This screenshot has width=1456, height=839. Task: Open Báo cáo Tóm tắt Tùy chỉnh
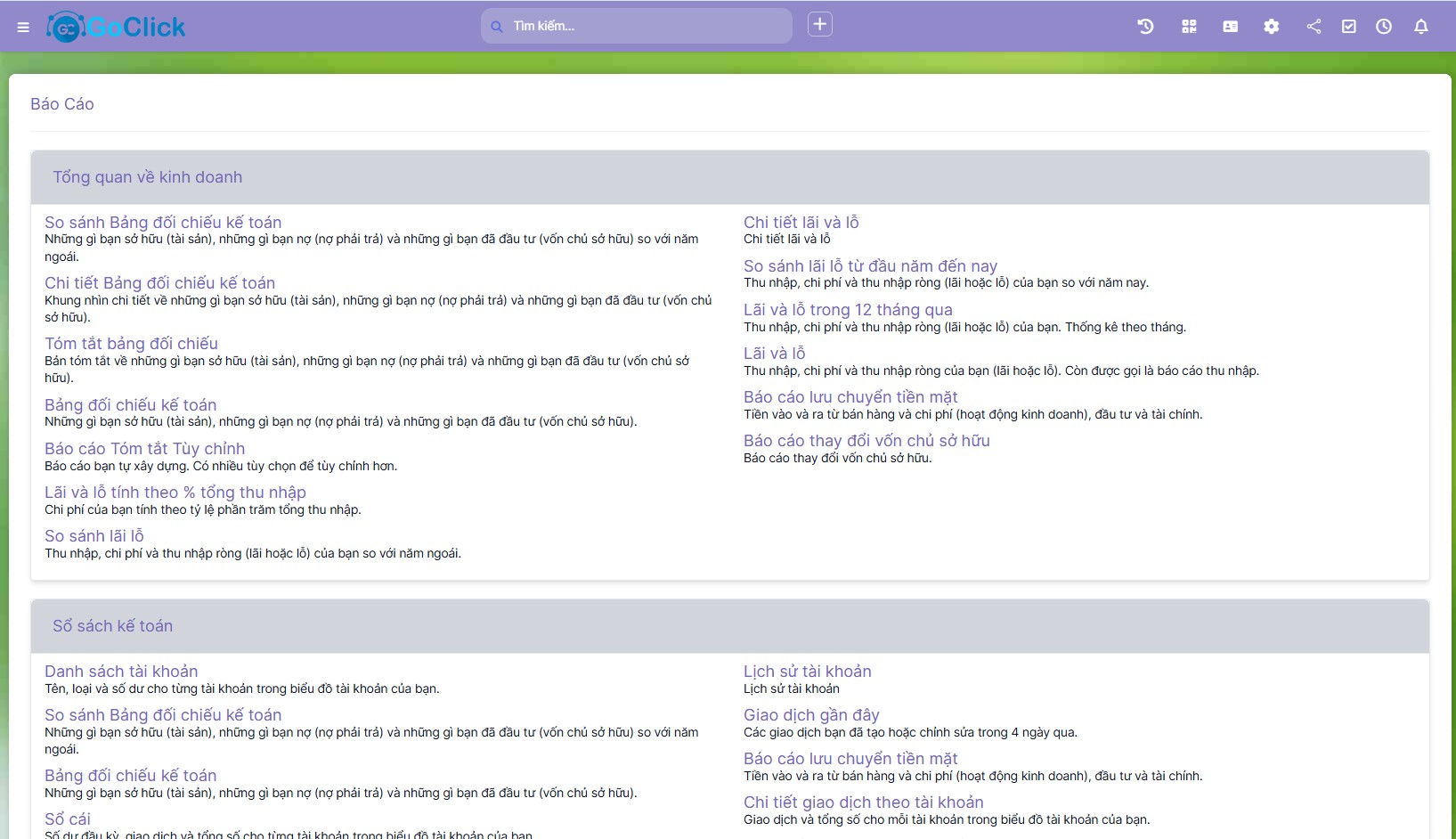pos(144,449)
